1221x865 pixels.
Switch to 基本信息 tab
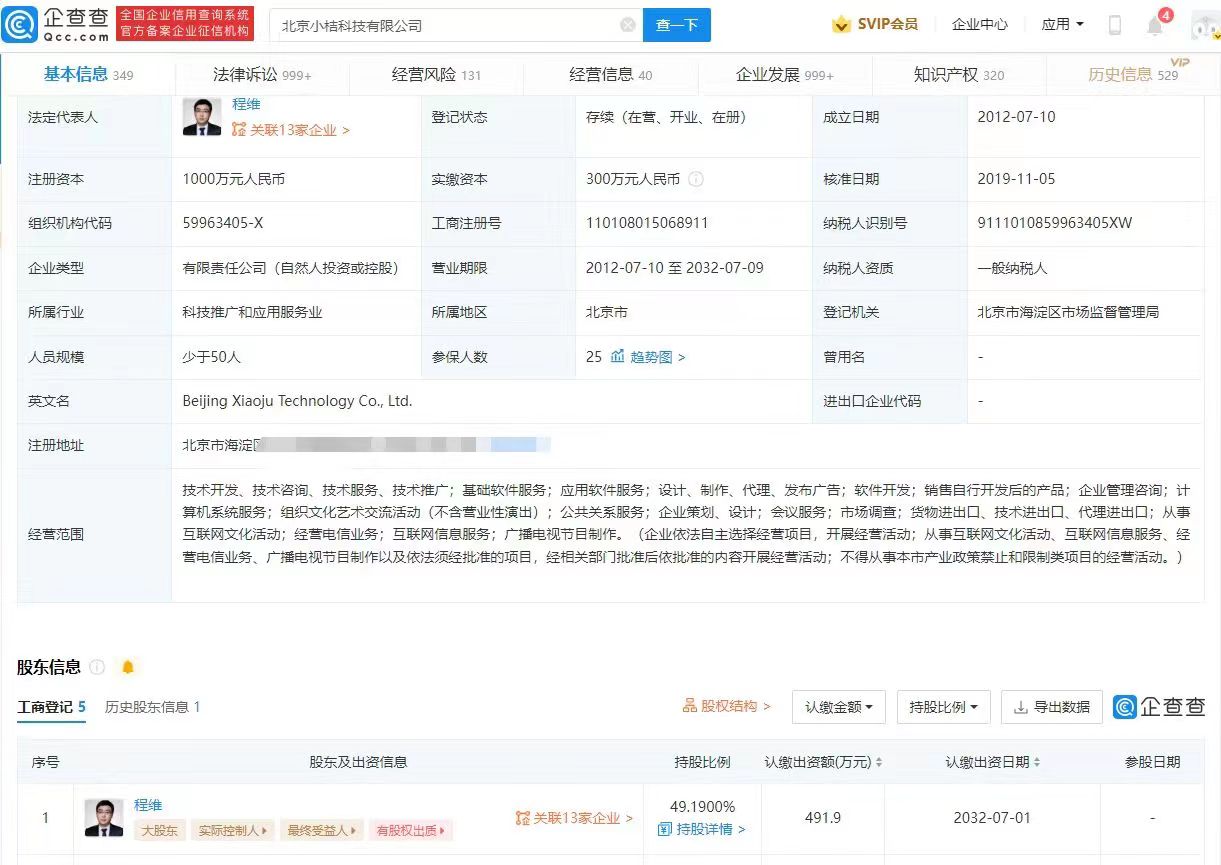[88, 75]
